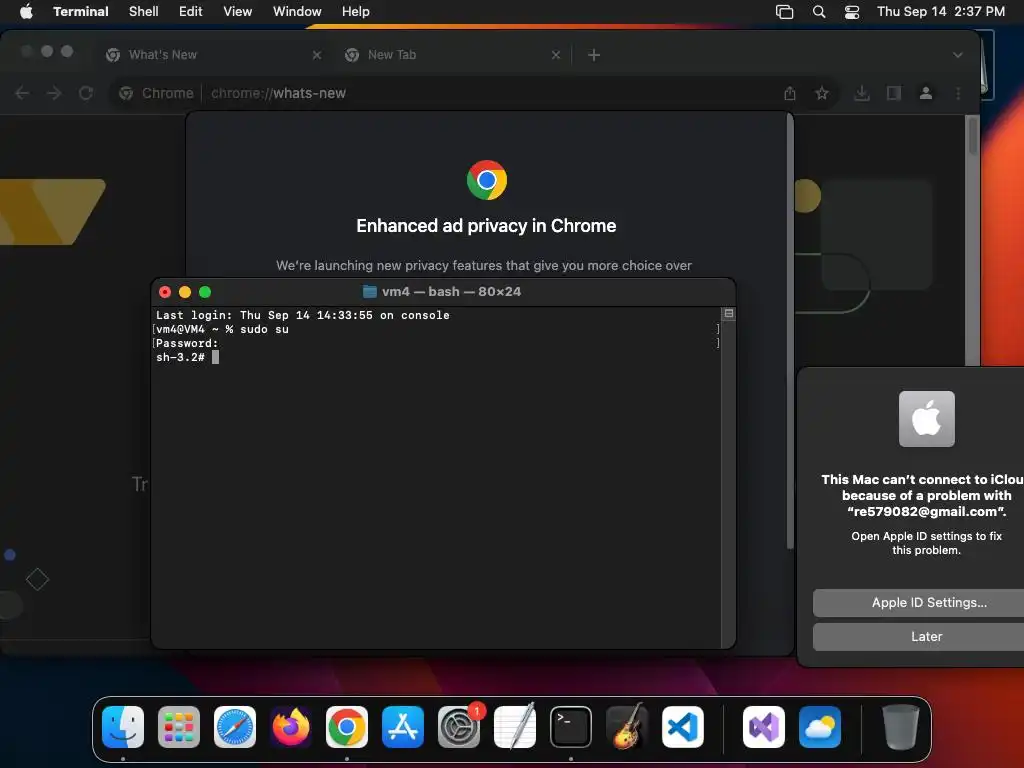Launch Safari from the Dock
Screen dimensions: 1024x768
[x=235, y=727]
